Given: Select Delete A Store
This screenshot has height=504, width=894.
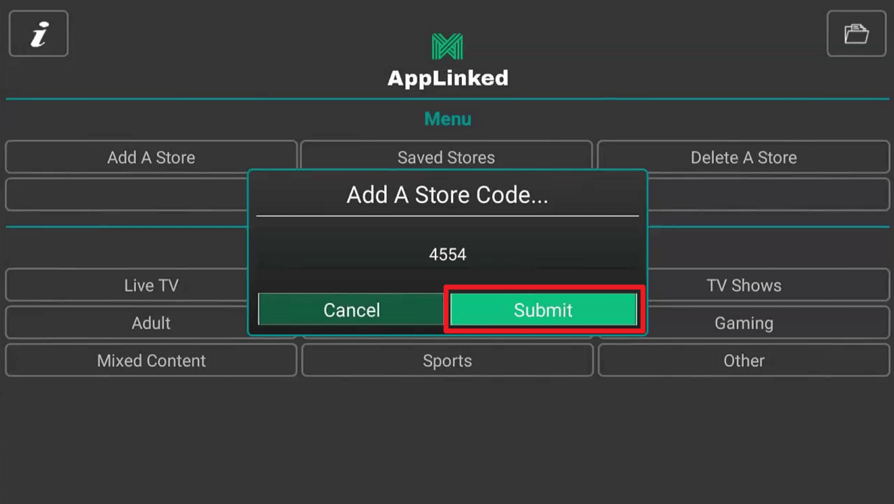Looking at the screenshot, I should [743, 157].
